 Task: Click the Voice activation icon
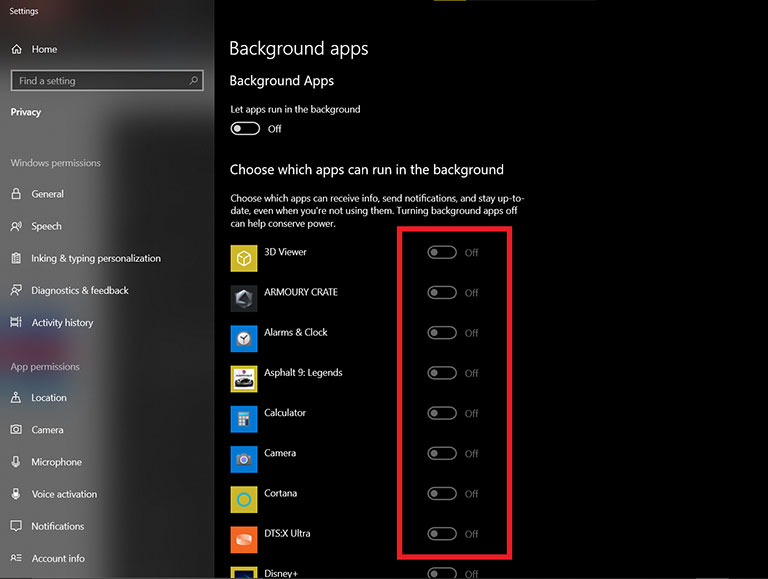(16, 494)
